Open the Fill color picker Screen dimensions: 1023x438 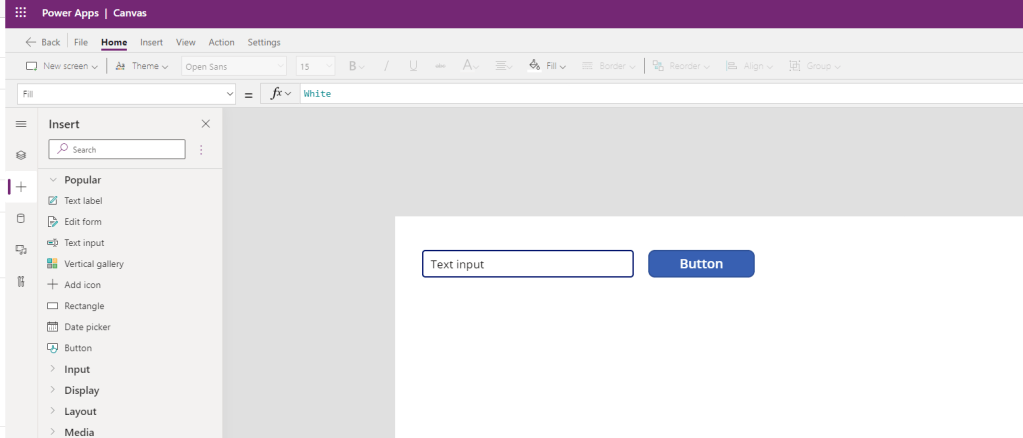(546, 66)
